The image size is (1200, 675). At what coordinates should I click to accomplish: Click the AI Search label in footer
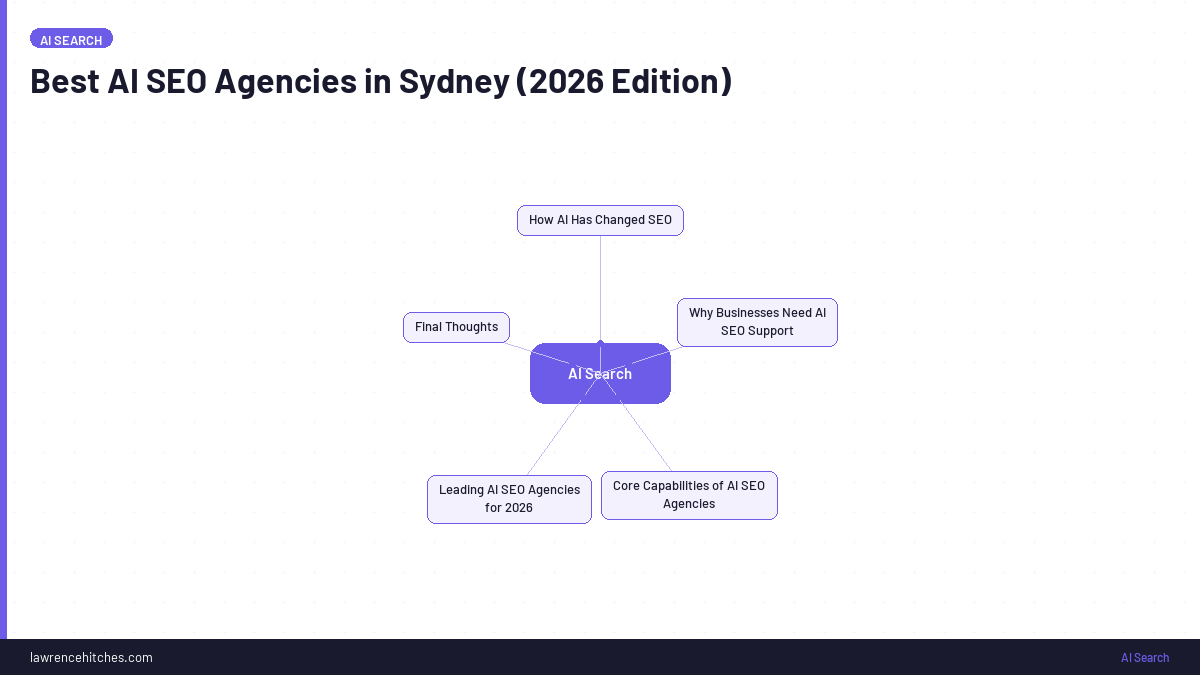[1145, 657]
